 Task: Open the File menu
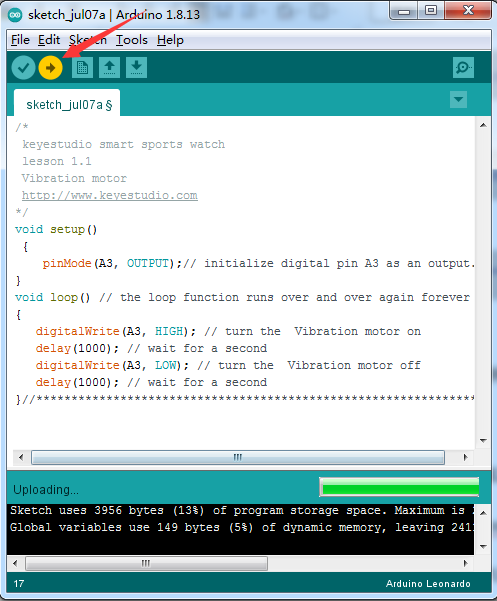click(x=20, y=40)
